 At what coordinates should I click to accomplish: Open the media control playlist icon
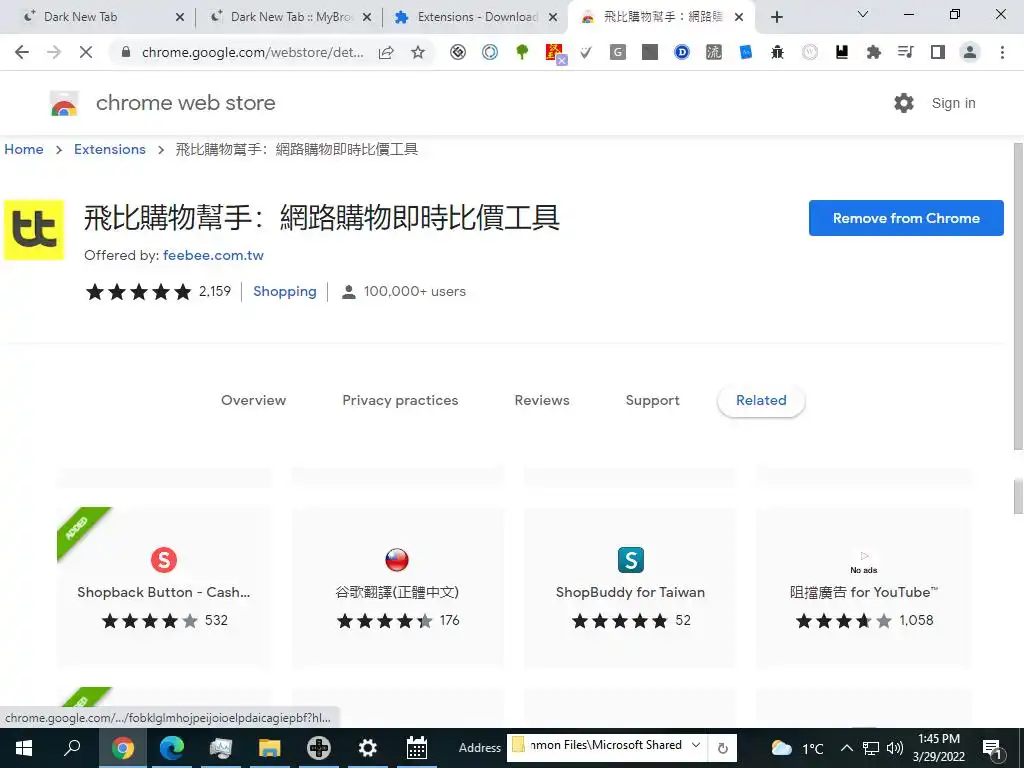906,52
